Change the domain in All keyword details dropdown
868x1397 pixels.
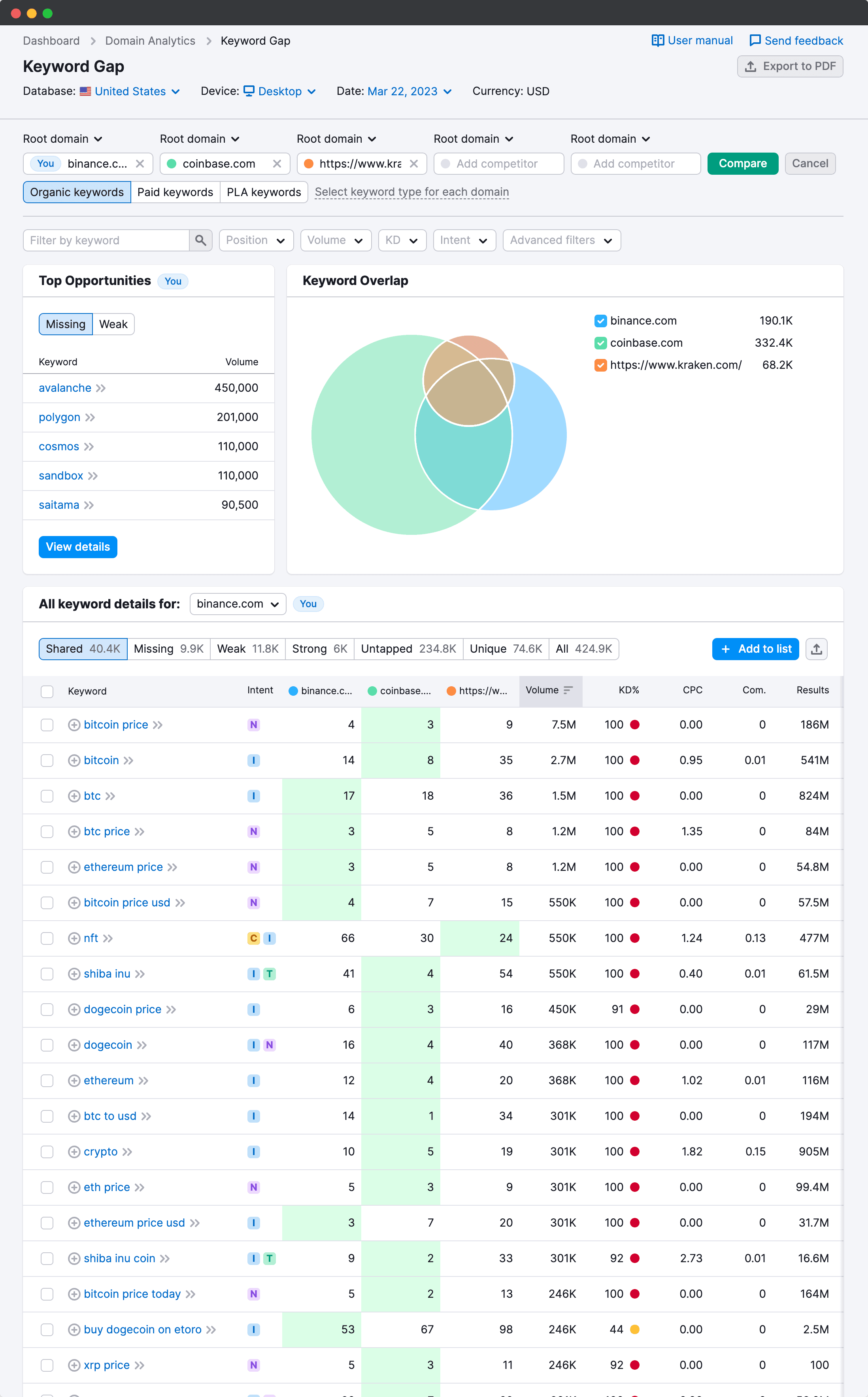(x=237, y=603)
